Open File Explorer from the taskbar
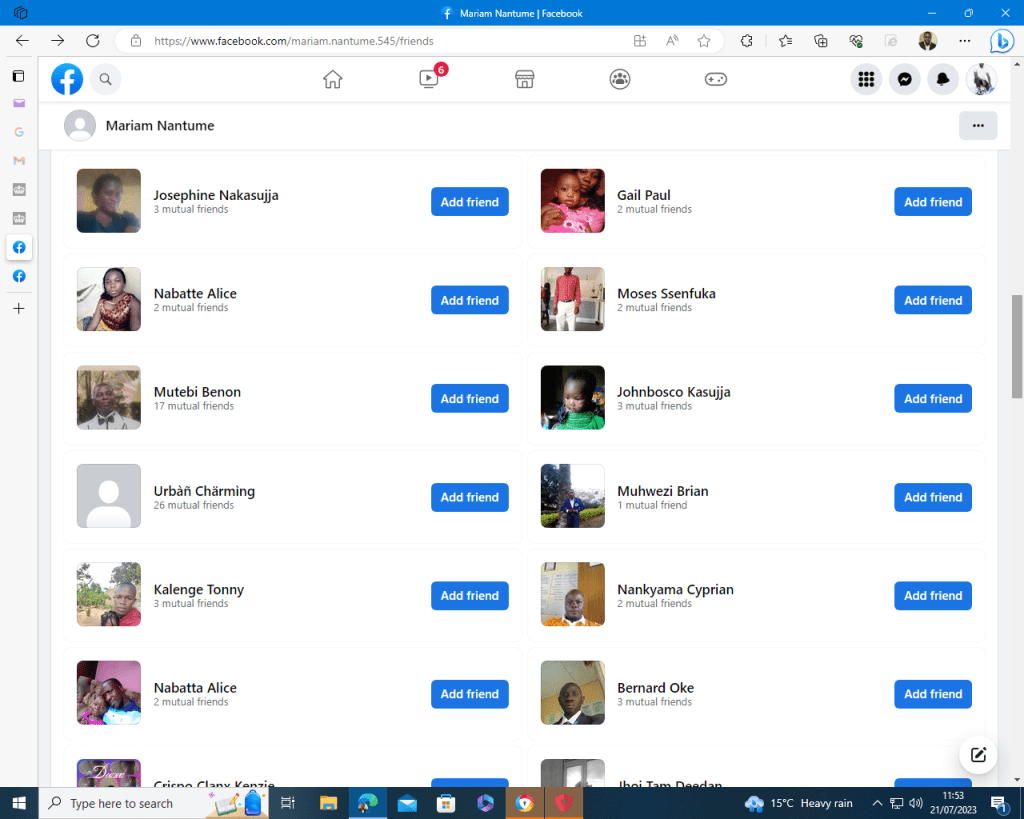This screenshot has width=1024, height=819. (328, 803)
